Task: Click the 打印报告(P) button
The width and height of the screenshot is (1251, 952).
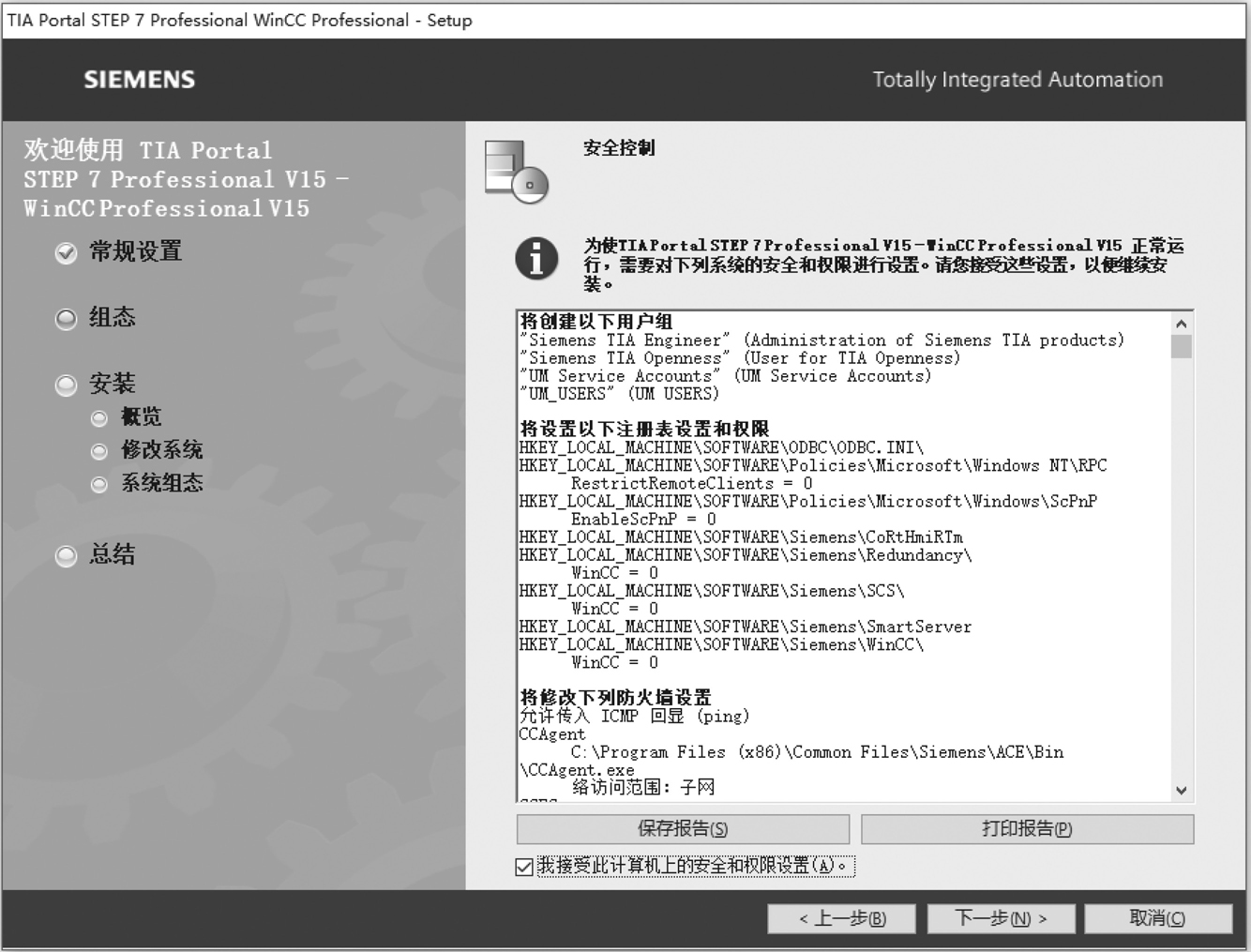Action: 1027,829
